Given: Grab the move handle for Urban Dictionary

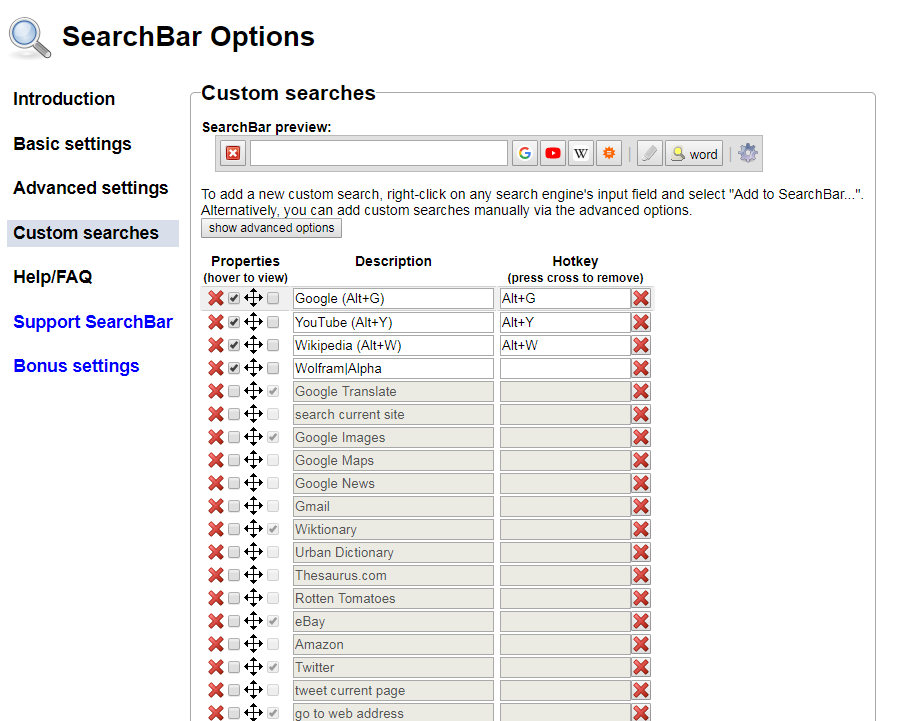Looking at the screenshot, I should click(x=253, y=552).
